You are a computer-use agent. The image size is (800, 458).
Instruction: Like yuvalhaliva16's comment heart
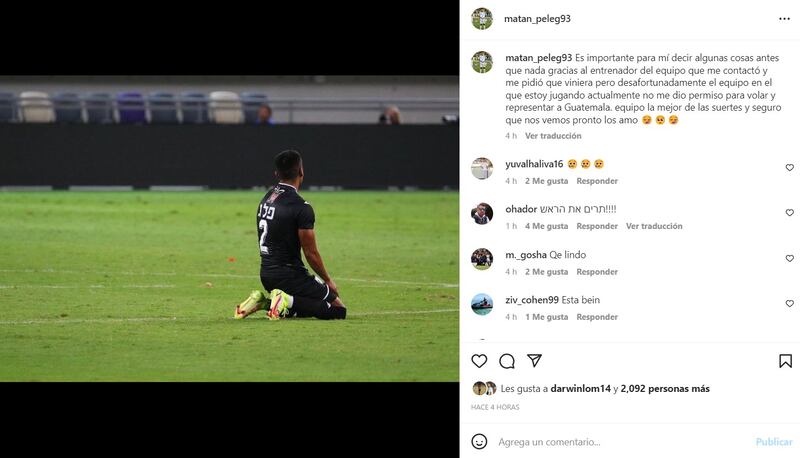[x=789, y=167]
